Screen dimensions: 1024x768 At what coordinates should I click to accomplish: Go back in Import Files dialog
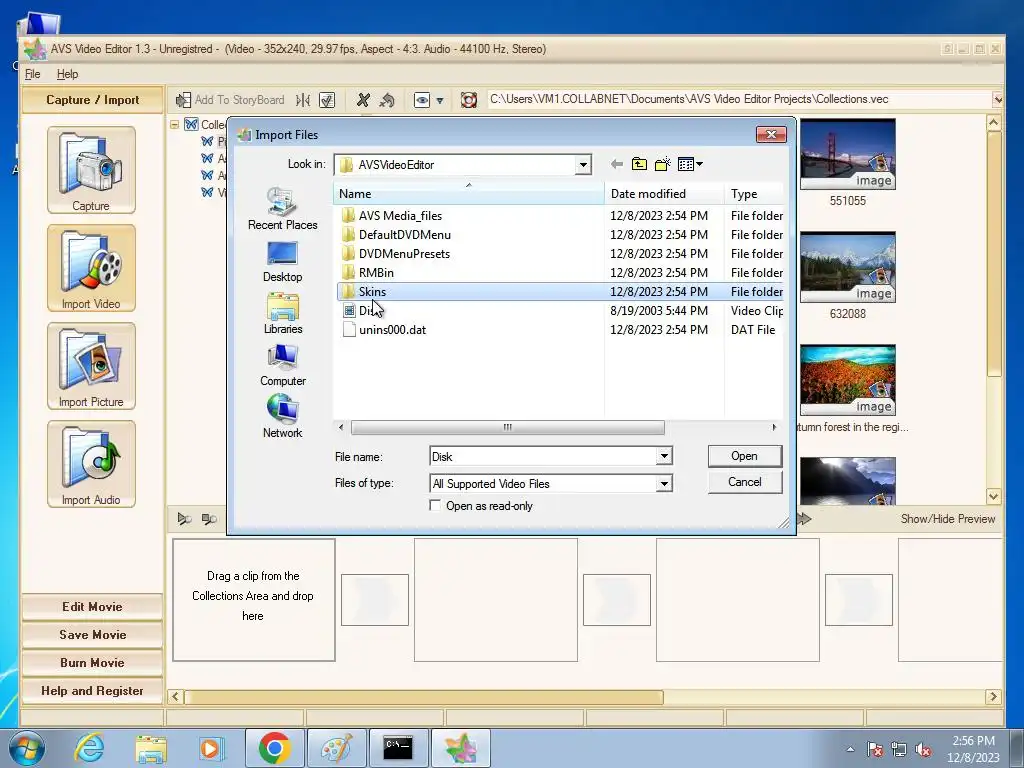pos(616,165)
